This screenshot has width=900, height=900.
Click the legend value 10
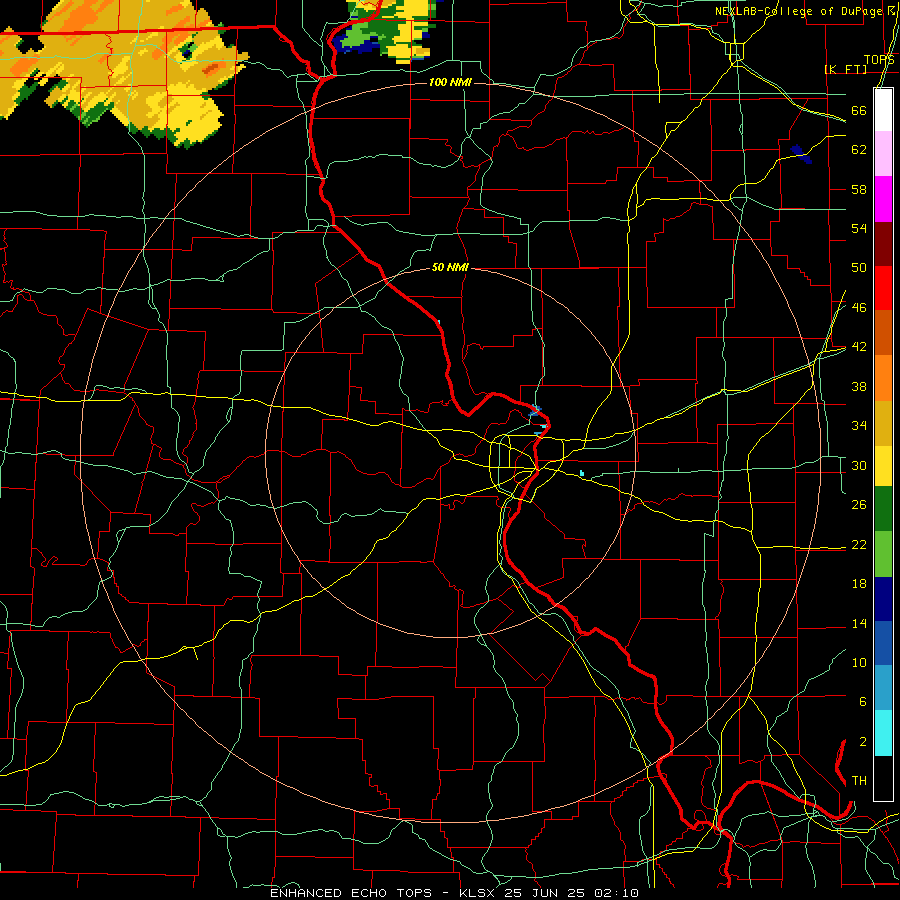pyautogui.click(x=859, y=662)
